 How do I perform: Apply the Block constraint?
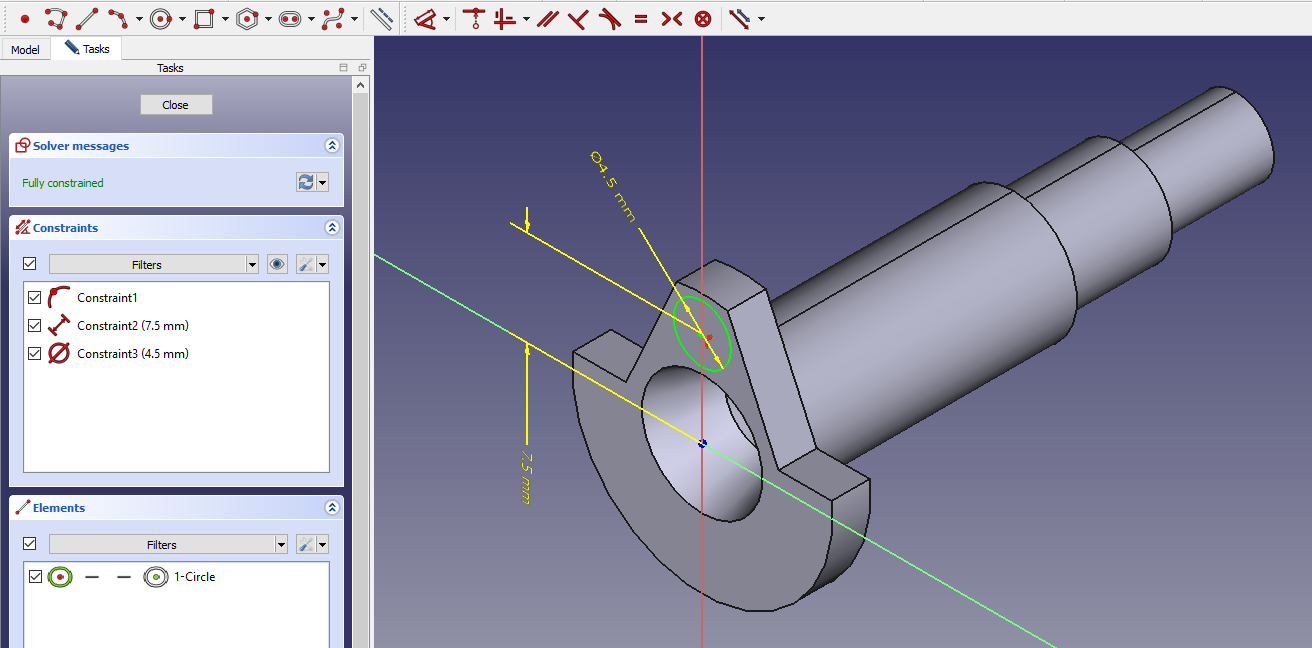click(x=703, y=18)
